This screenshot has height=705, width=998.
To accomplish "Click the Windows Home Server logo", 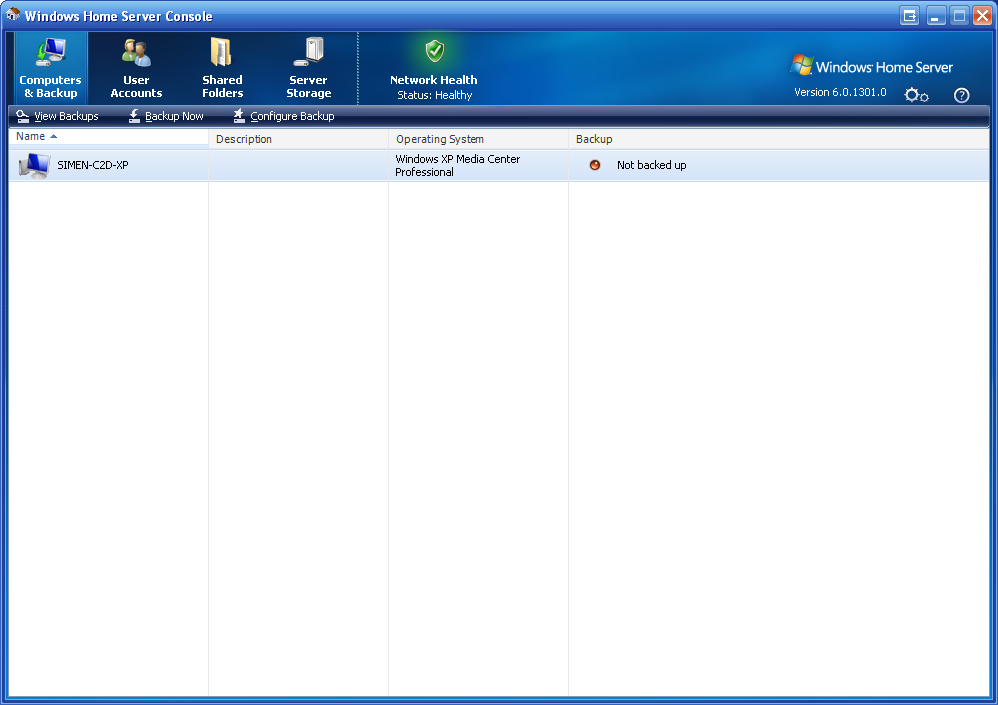I will coord(871,66).
